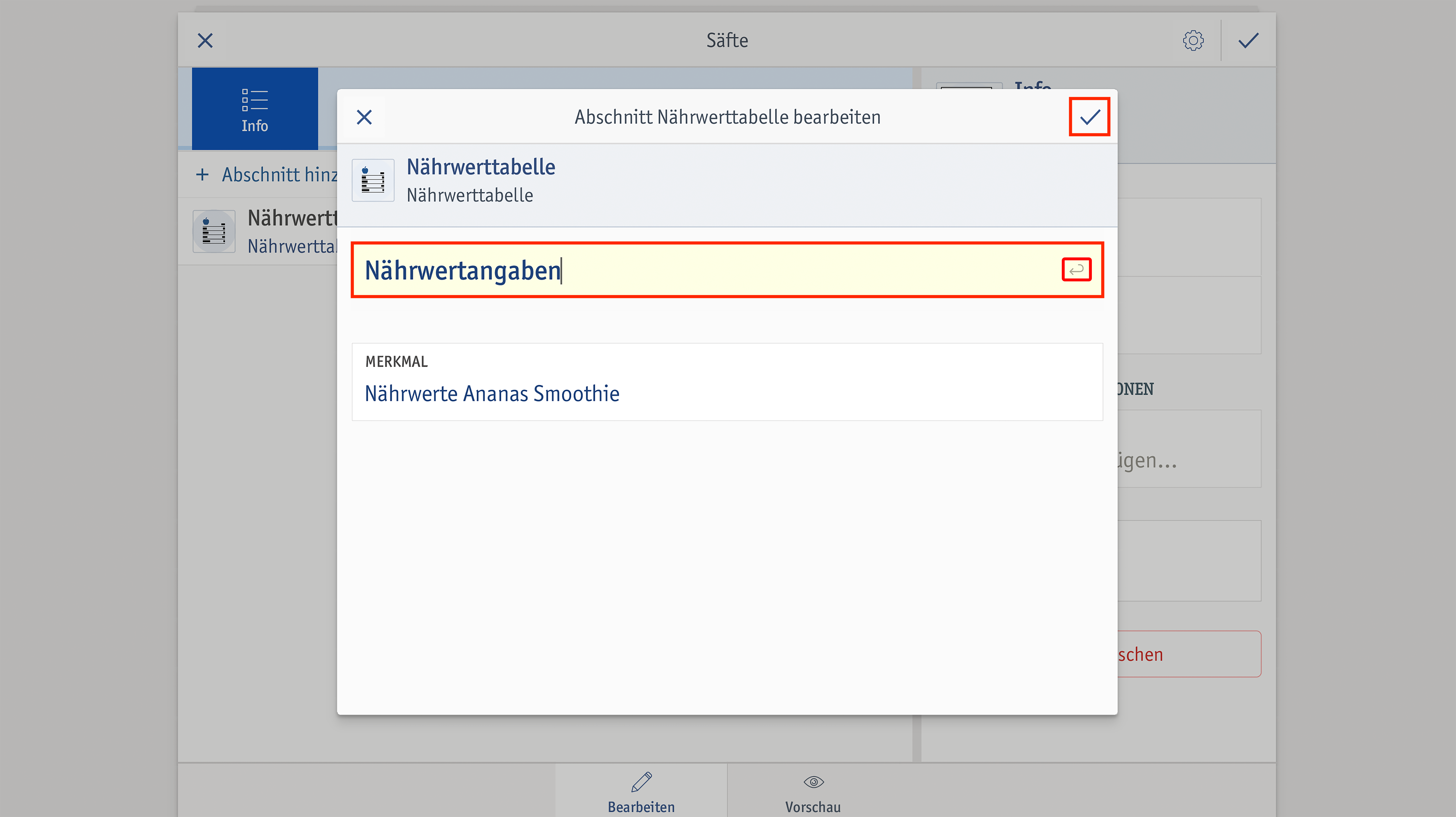Click the pencil icon above Bearbeiten

coord(641,782)
